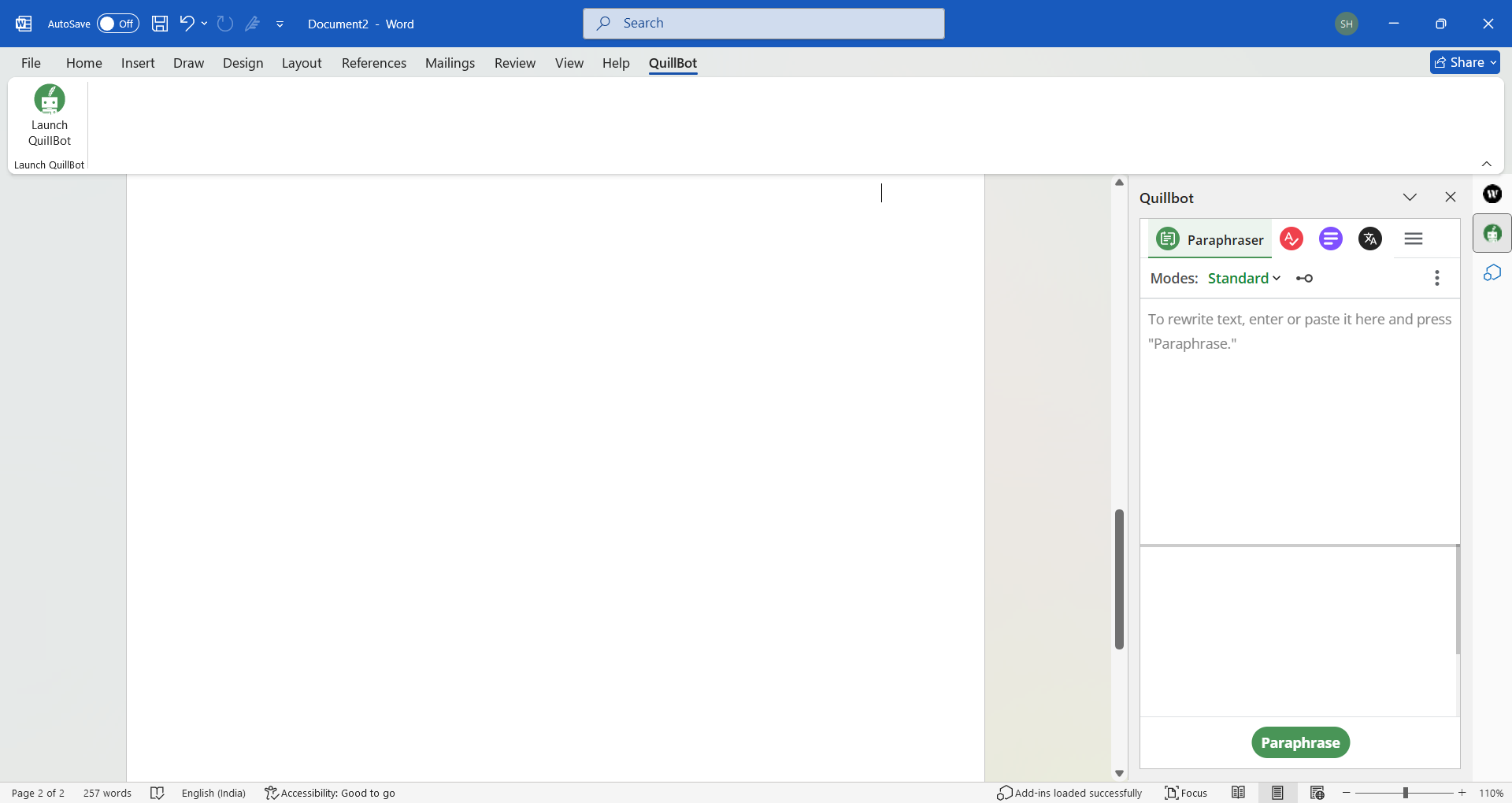Click the Quillbot output pane scrollbar
1512x803 pixels.
pos(1458,600)
